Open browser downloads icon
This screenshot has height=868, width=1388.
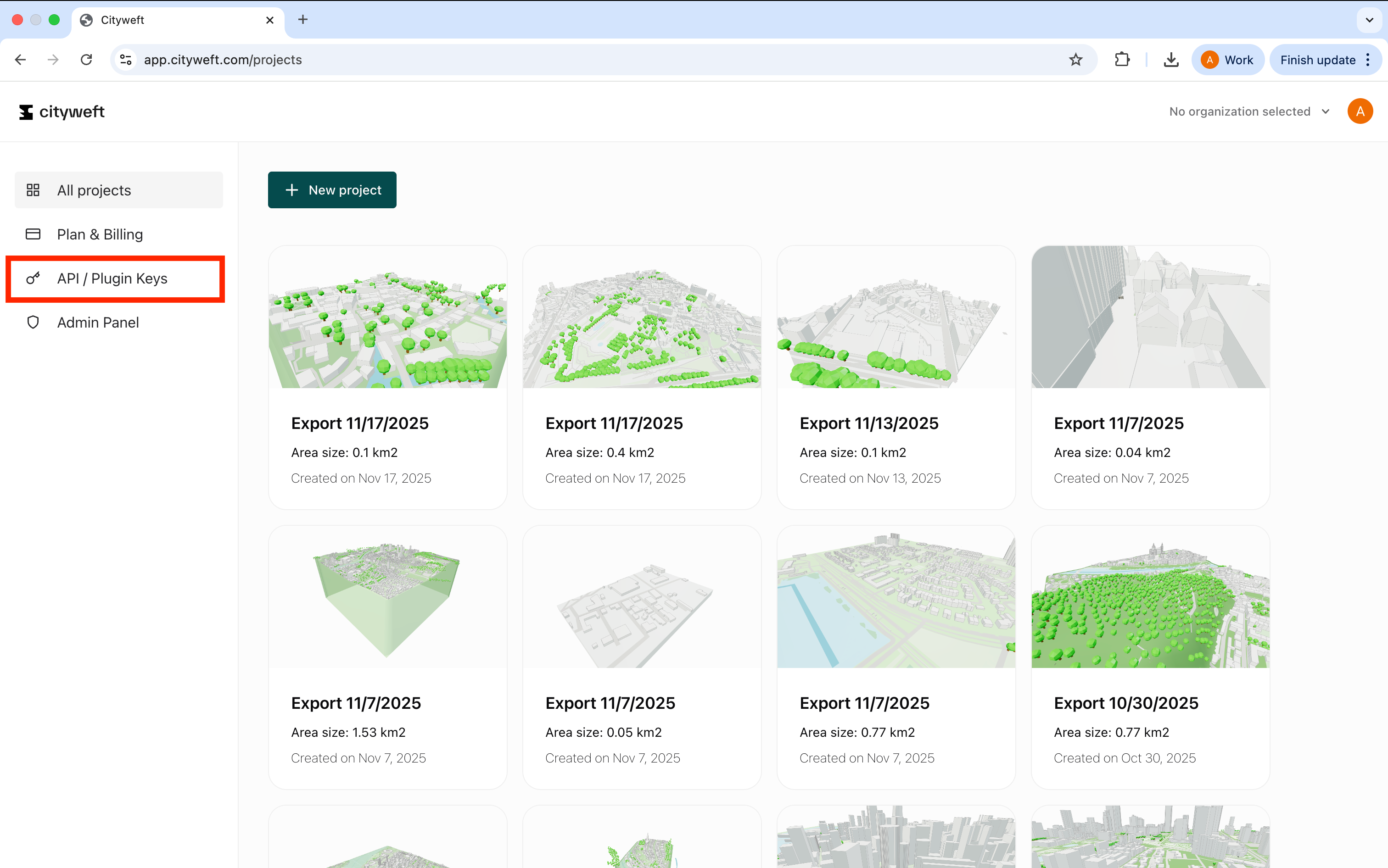(x=1171, y=60)
